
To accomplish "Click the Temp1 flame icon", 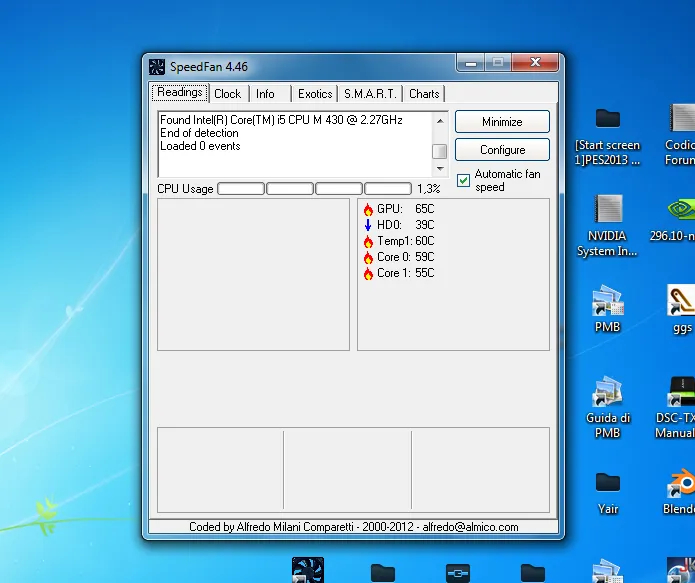I will 368,242.
